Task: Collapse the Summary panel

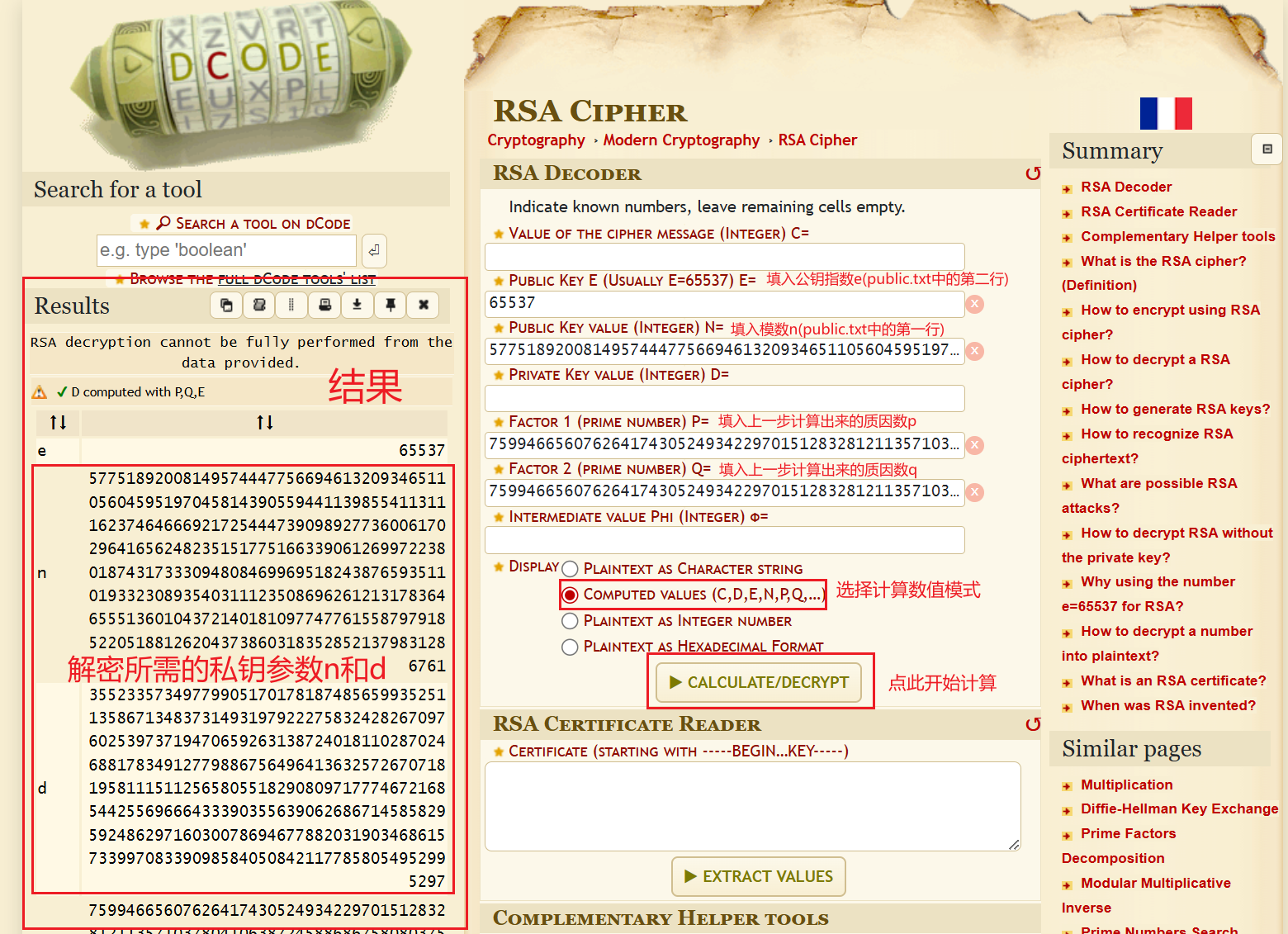Action: [1267, 149]
